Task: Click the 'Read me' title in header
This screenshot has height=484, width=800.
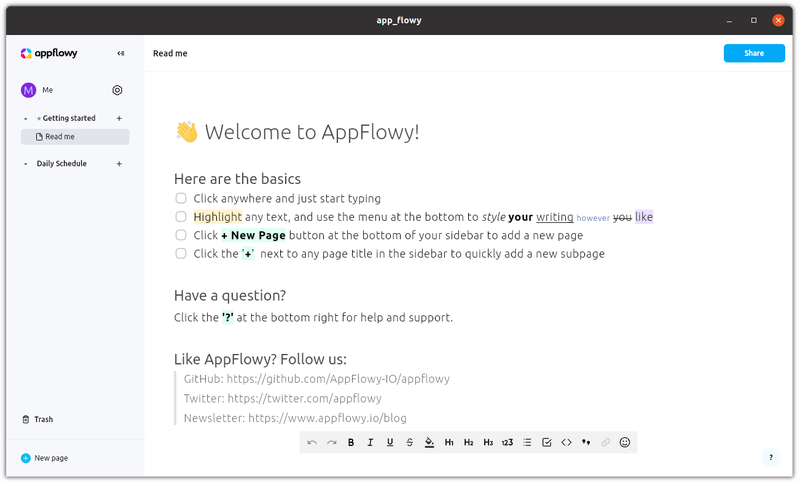Action: [x=170, y=54]
